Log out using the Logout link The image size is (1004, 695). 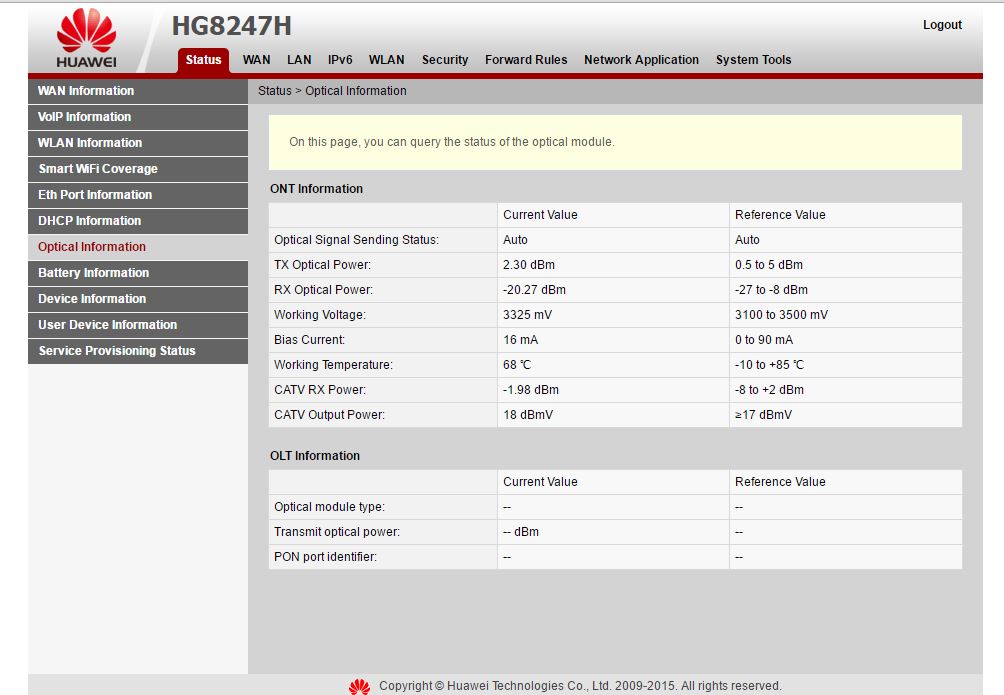pyautogui.click(x=942, y=25)
